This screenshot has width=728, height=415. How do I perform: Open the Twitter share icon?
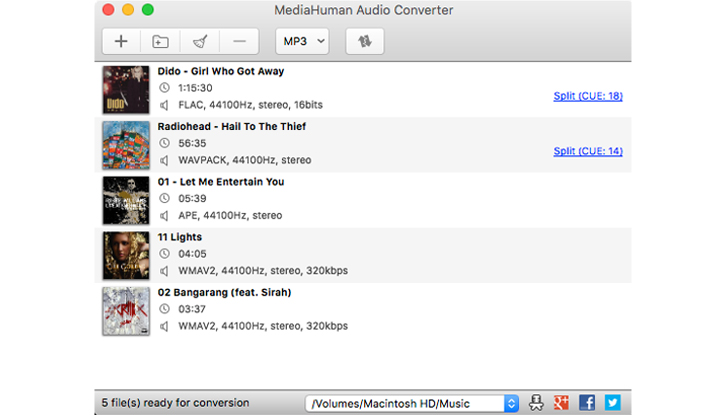coord(612,402)
